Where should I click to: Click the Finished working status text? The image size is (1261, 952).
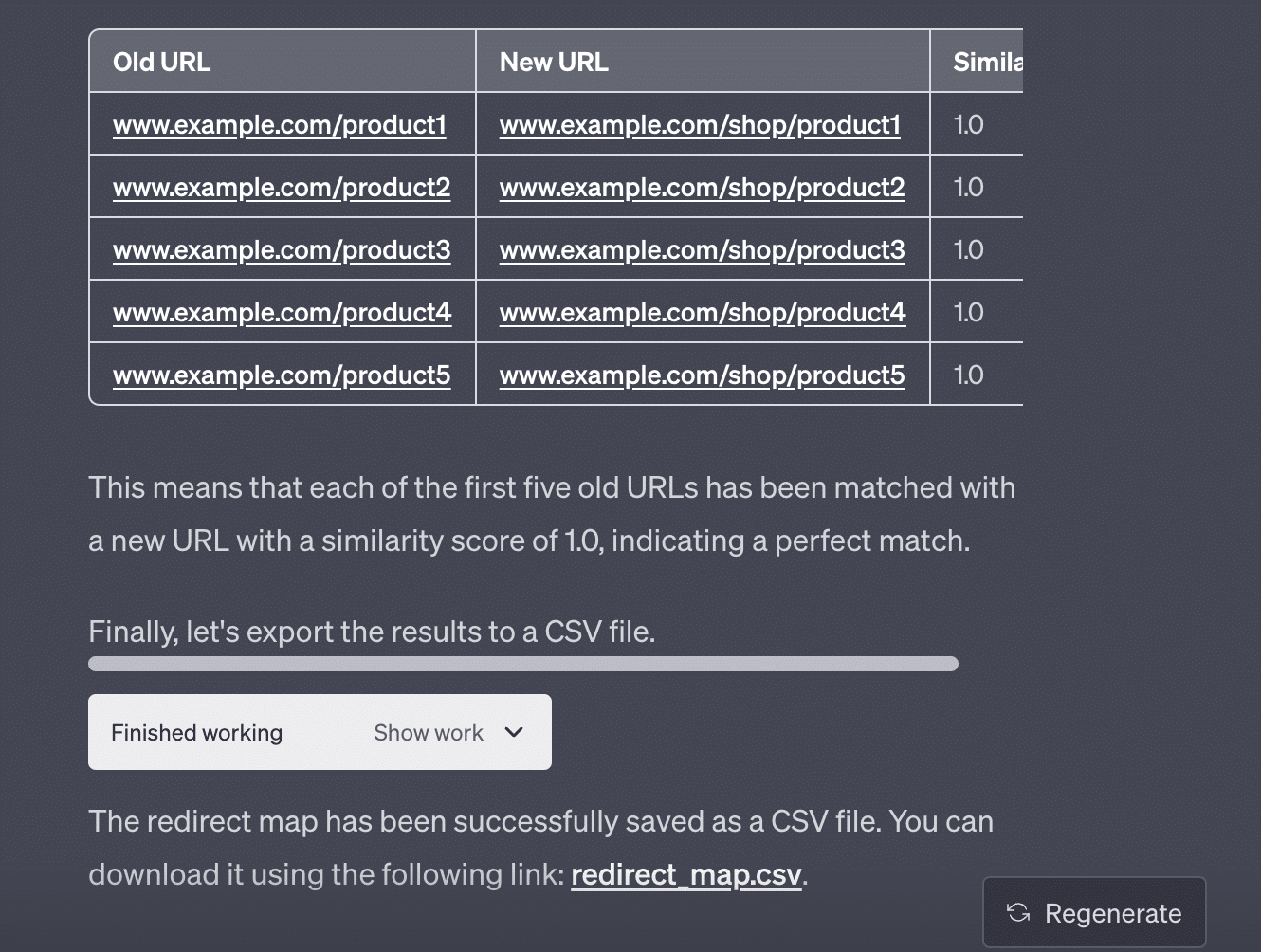click(x=196, y=733)
